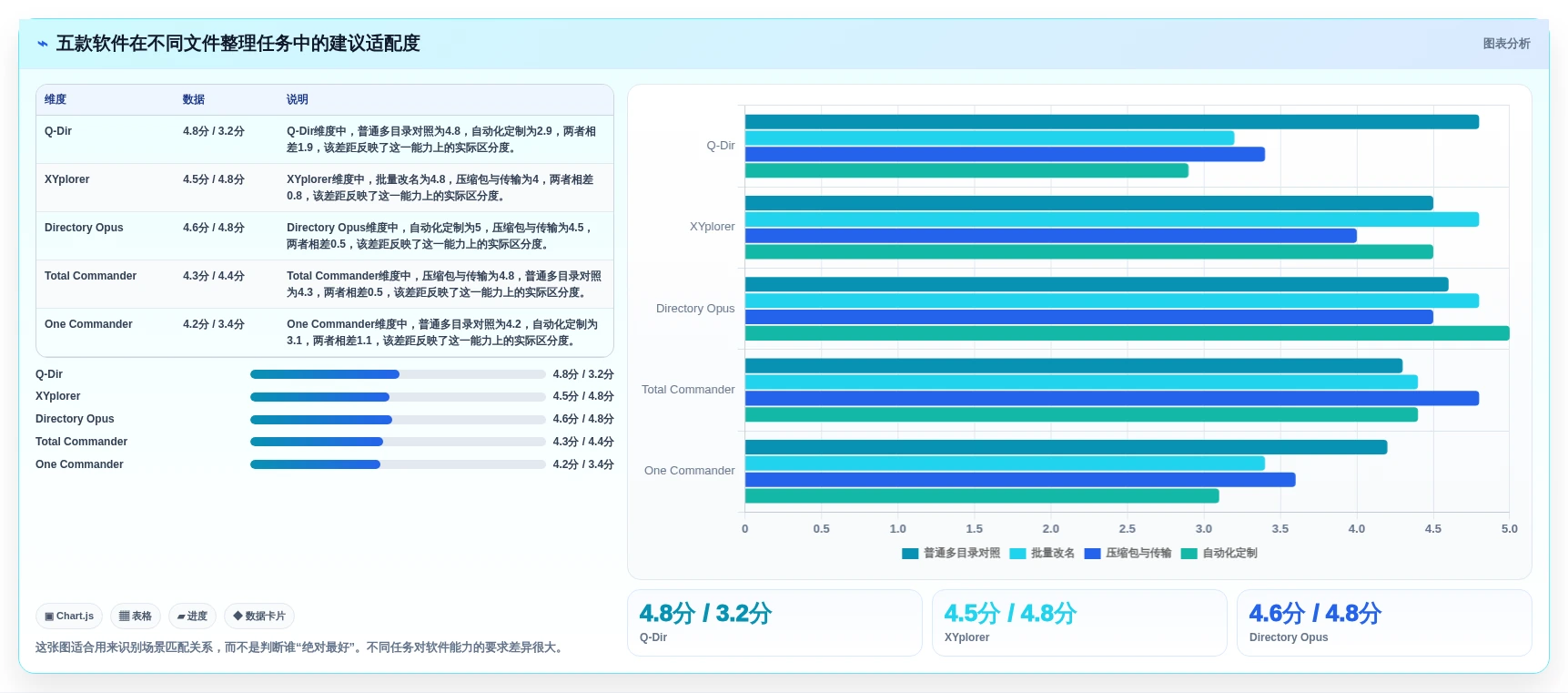Open the 4.8分 / 3.2分 Q-Dir card
The width and height of the screenshot is (1568, 693).
[774, 623]
